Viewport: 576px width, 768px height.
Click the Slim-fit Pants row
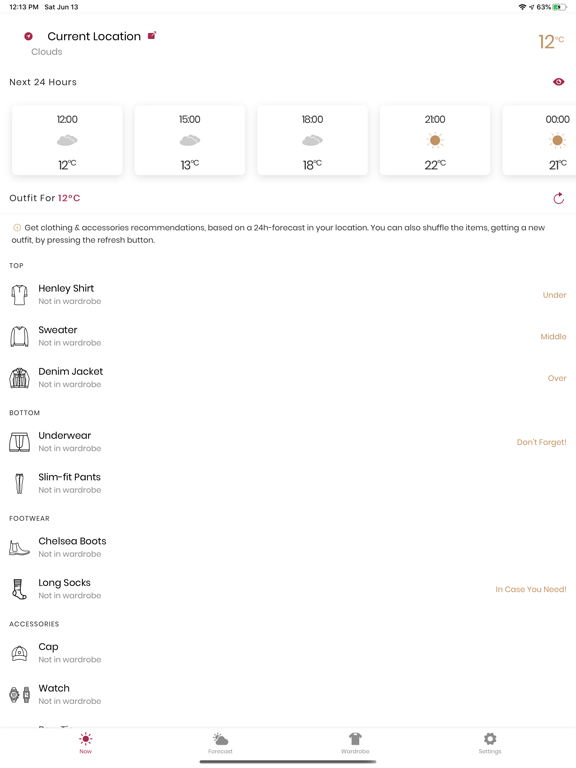pos(288,483)
